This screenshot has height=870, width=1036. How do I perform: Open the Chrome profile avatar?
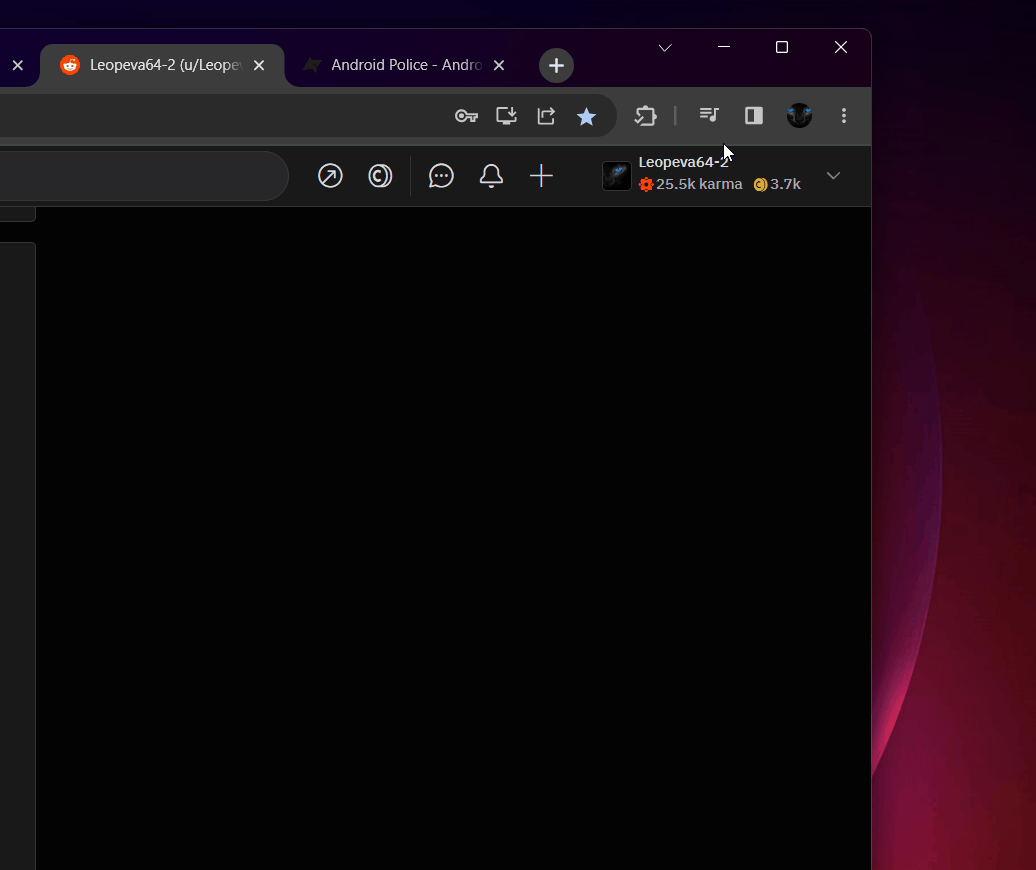pyautogui.click(x=799, y=116)
